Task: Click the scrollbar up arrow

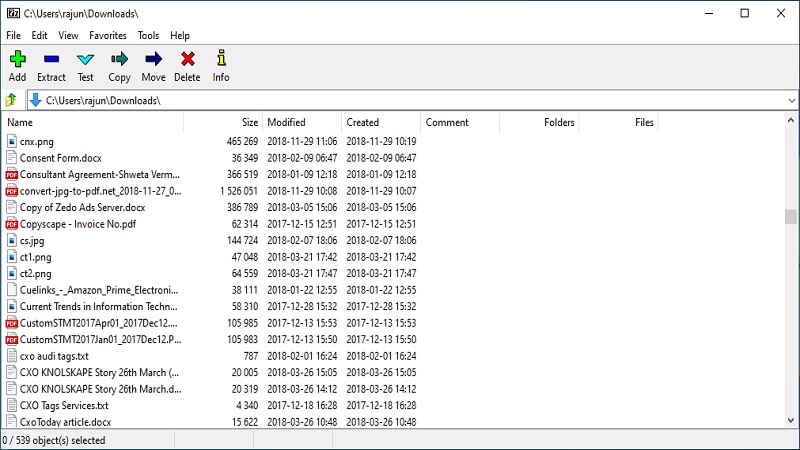Action: [x=790, y=120]
